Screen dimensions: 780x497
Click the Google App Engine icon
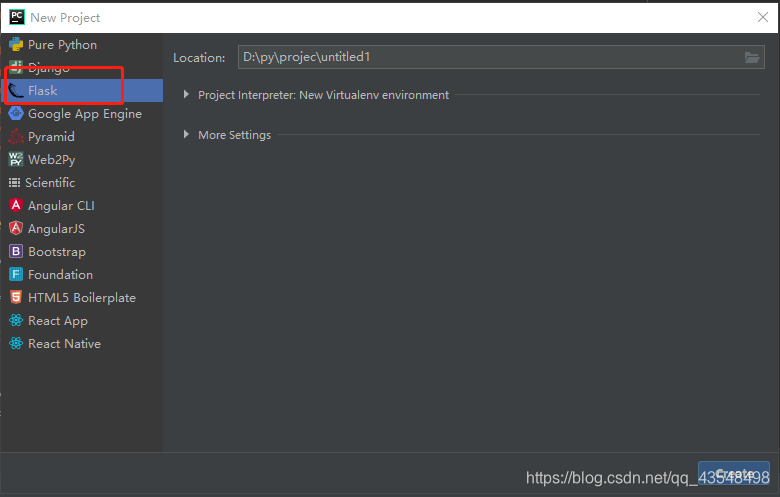16,113
